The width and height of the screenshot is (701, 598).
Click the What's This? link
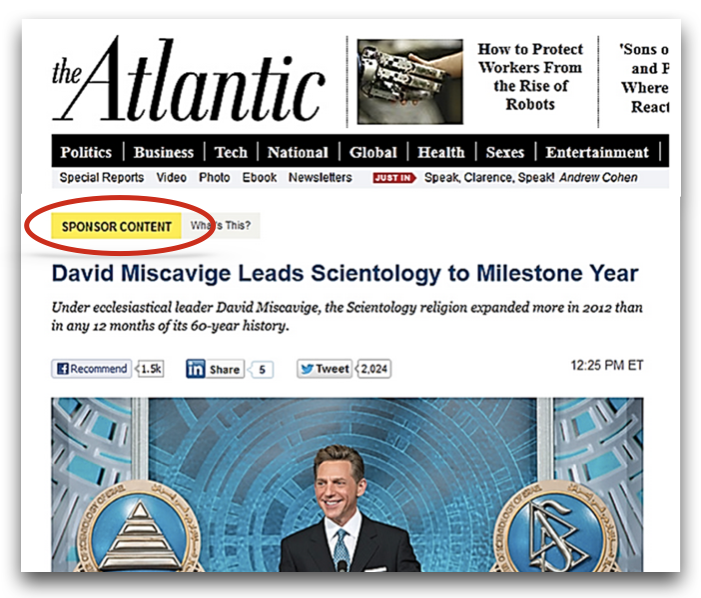click(220, 226)
